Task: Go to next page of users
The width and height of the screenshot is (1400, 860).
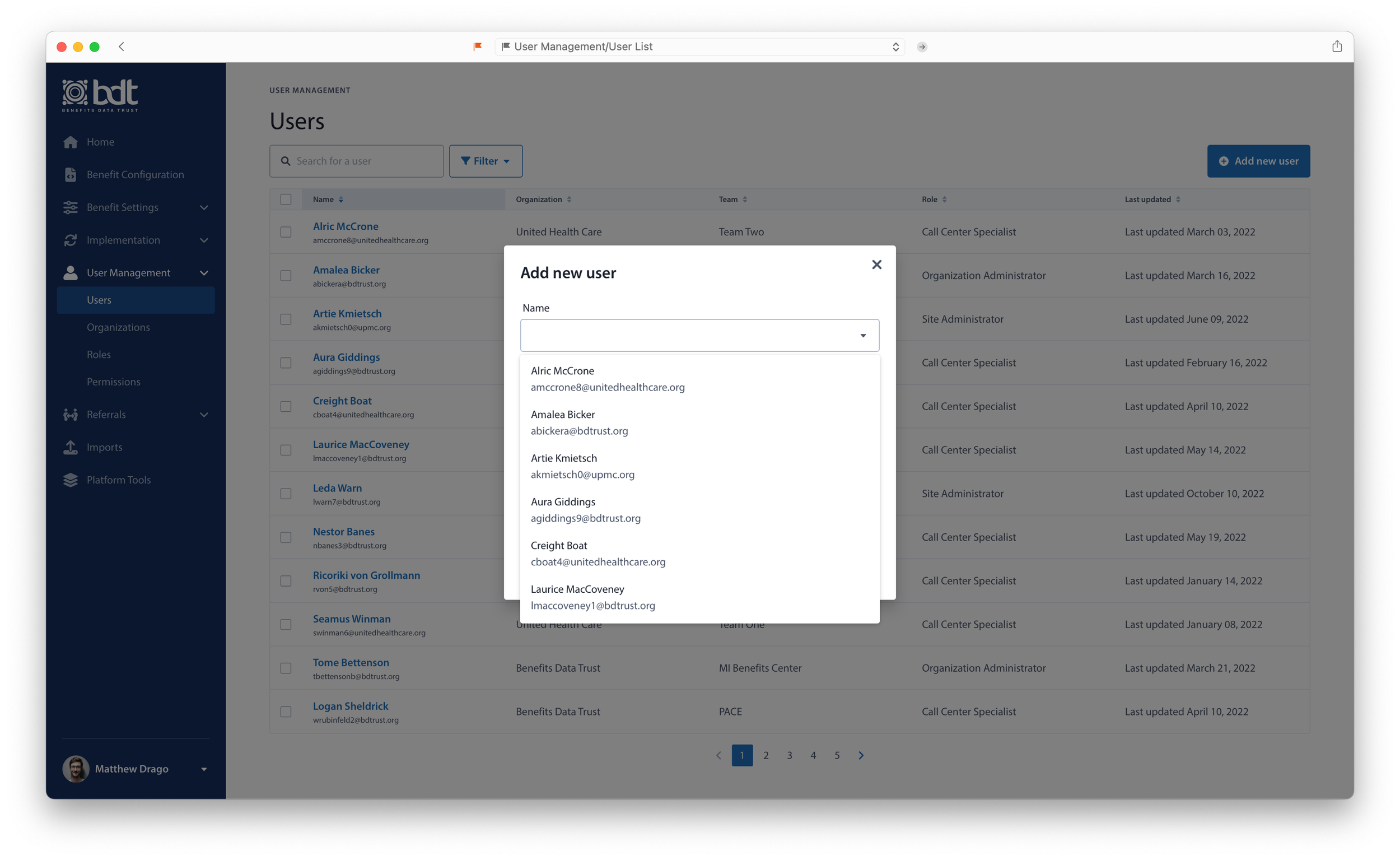Action: (861, 755)
